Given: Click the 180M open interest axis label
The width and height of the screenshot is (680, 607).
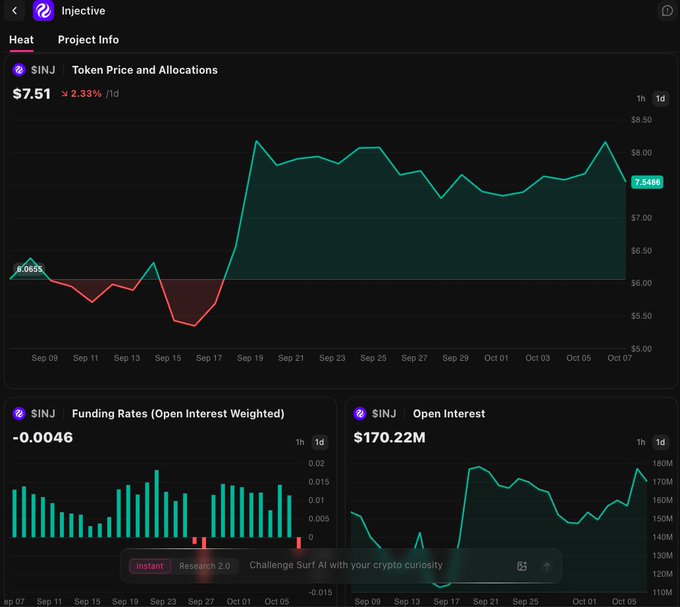Looking at the screenshot, I should pyautogui.click(x=662, y=463).
